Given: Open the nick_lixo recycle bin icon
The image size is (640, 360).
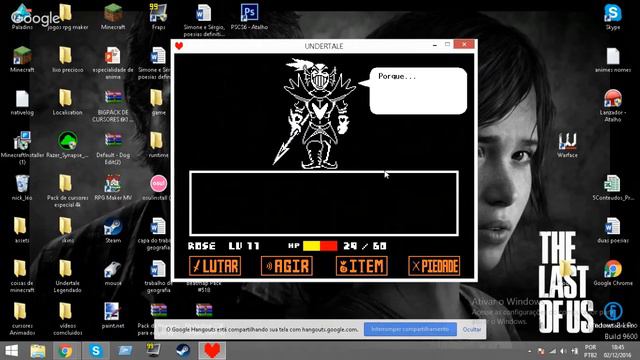Looking at the screenshot, I should pos(22,188).
